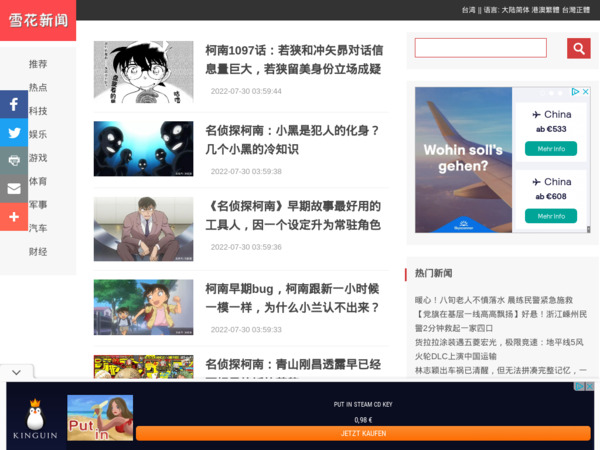Click Wohin soll's gehen airplane image
Viewport: 600px width, 450px height.
coord(463,160)
